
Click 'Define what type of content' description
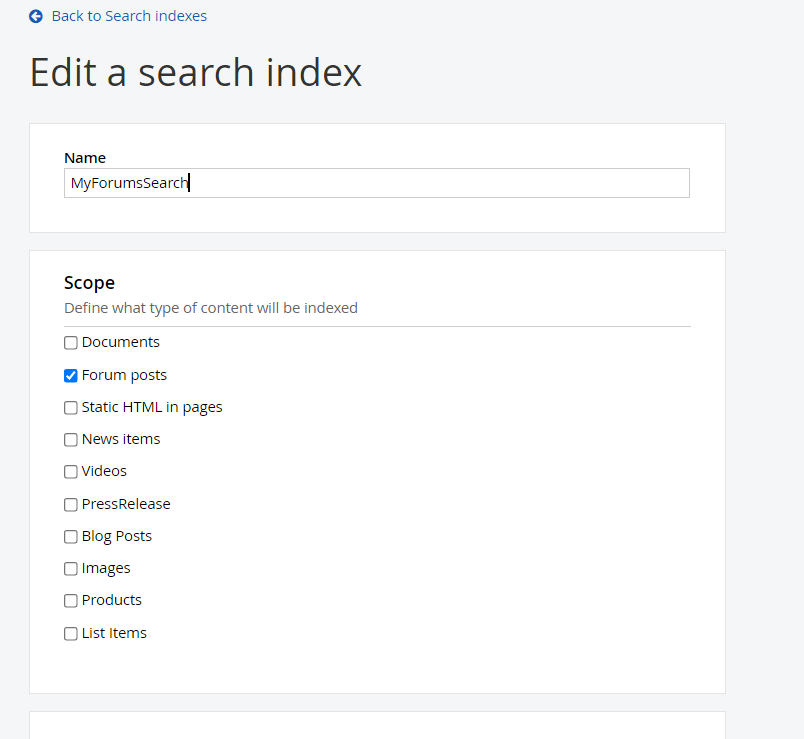pos(211,308)
